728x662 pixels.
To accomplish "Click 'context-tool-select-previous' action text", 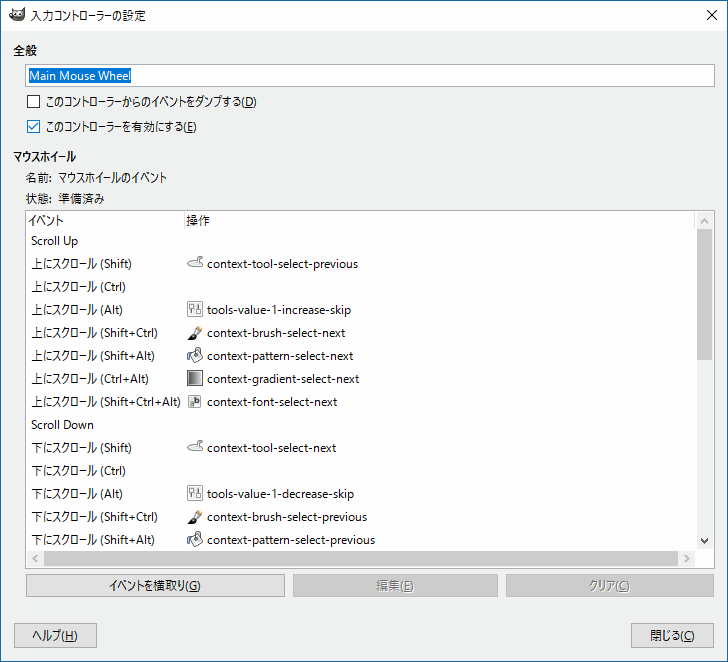I will click(282, 264).
